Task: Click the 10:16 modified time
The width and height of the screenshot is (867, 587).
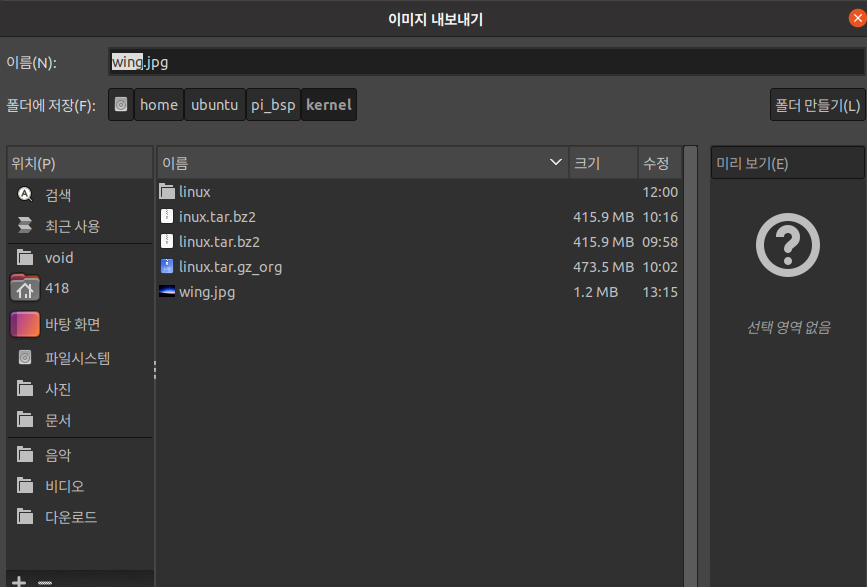Action: (x=660, y=217)
